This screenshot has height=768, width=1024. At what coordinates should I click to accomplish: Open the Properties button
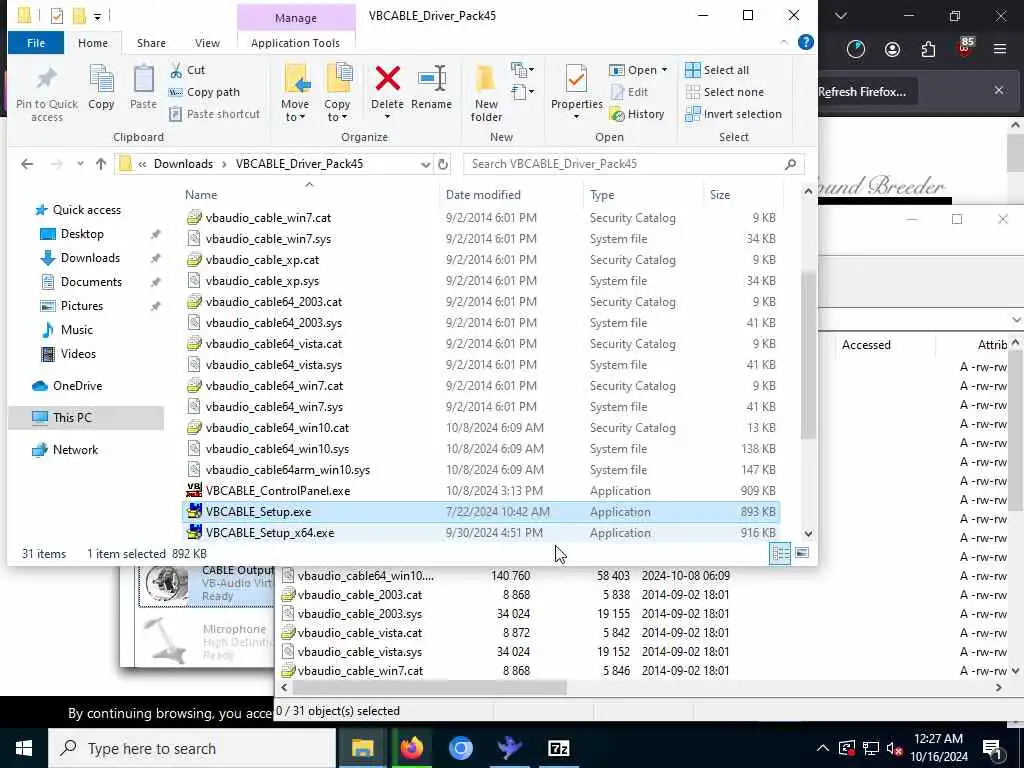coord(577,93)
